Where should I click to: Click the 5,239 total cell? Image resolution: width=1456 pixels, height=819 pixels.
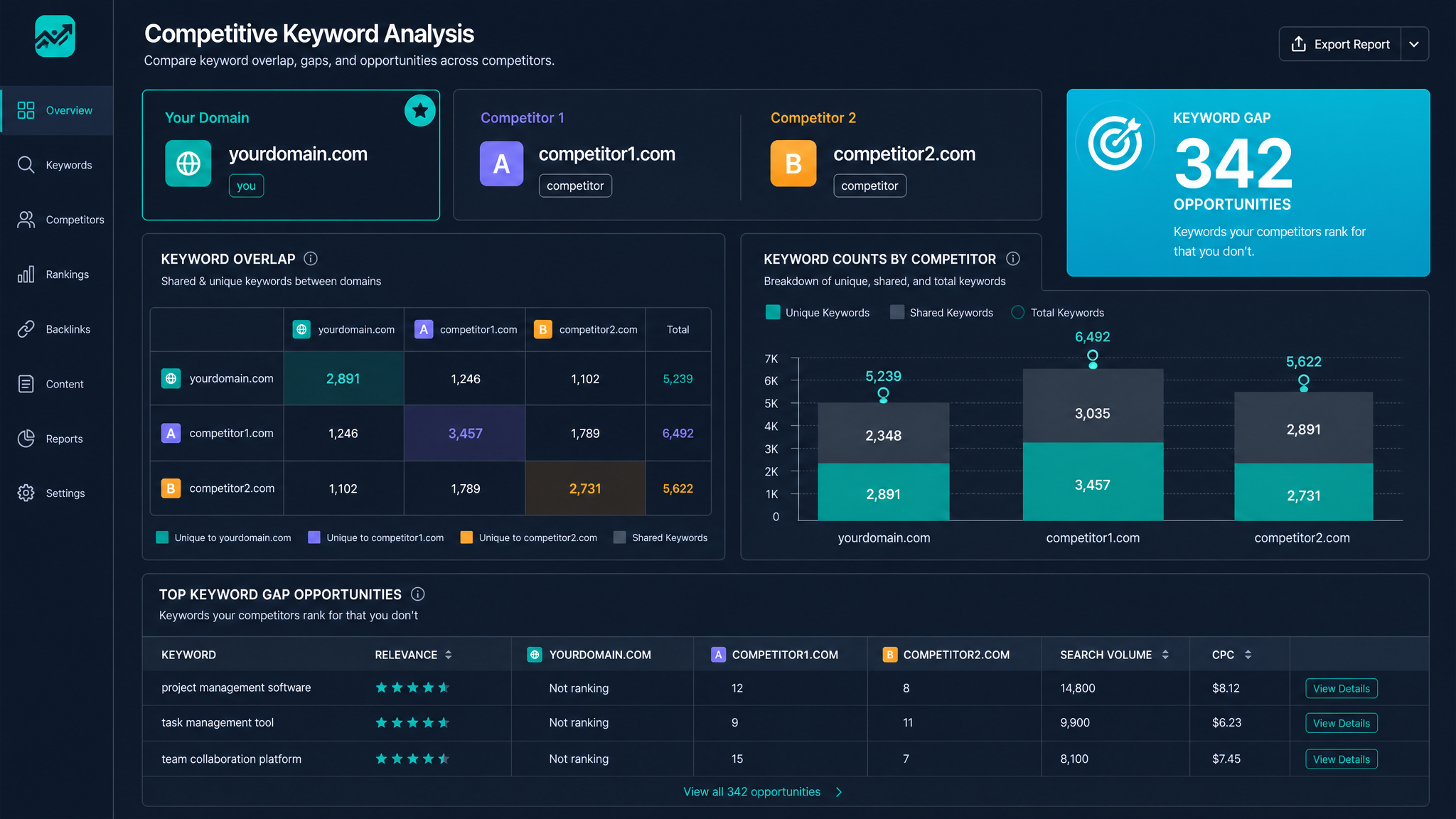click(x=678, y=378)
